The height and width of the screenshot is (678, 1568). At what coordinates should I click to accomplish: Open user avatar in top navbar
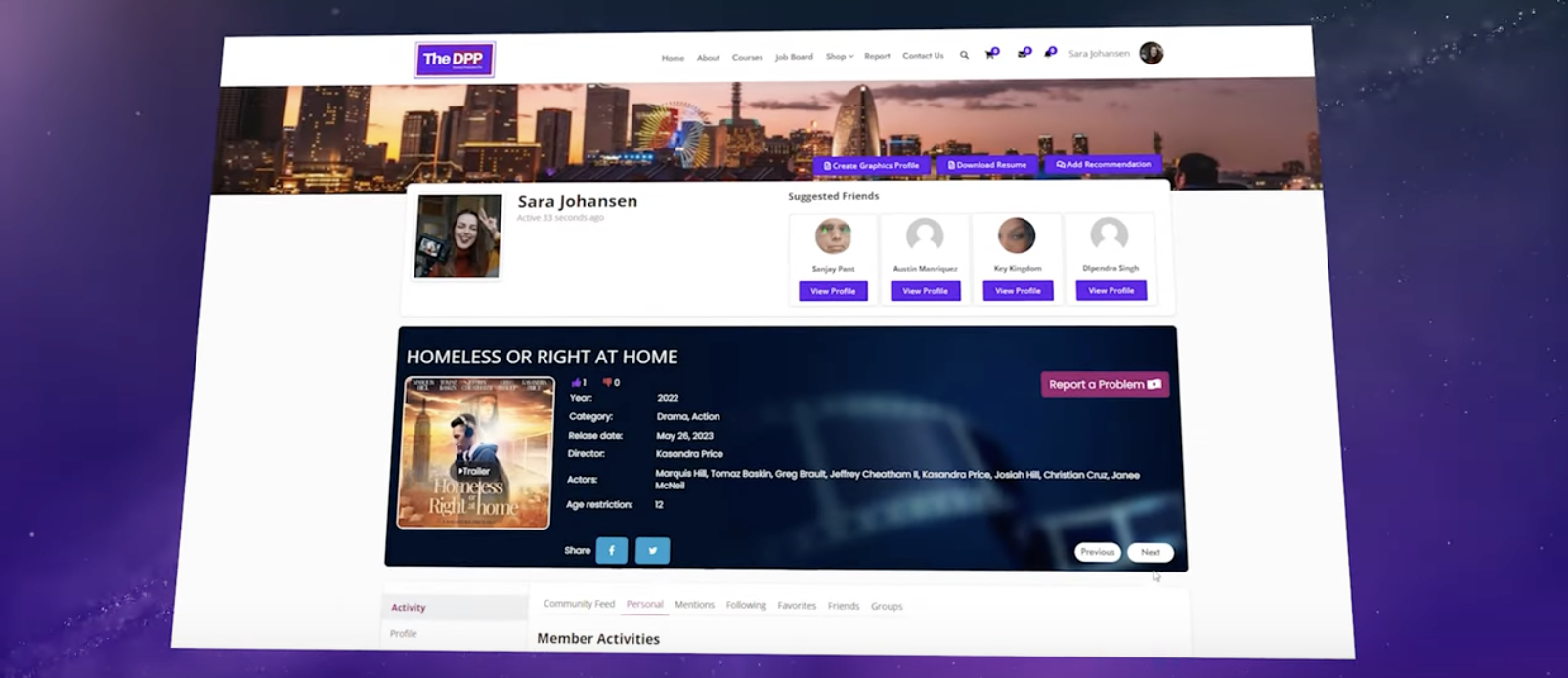[1151, 53]
